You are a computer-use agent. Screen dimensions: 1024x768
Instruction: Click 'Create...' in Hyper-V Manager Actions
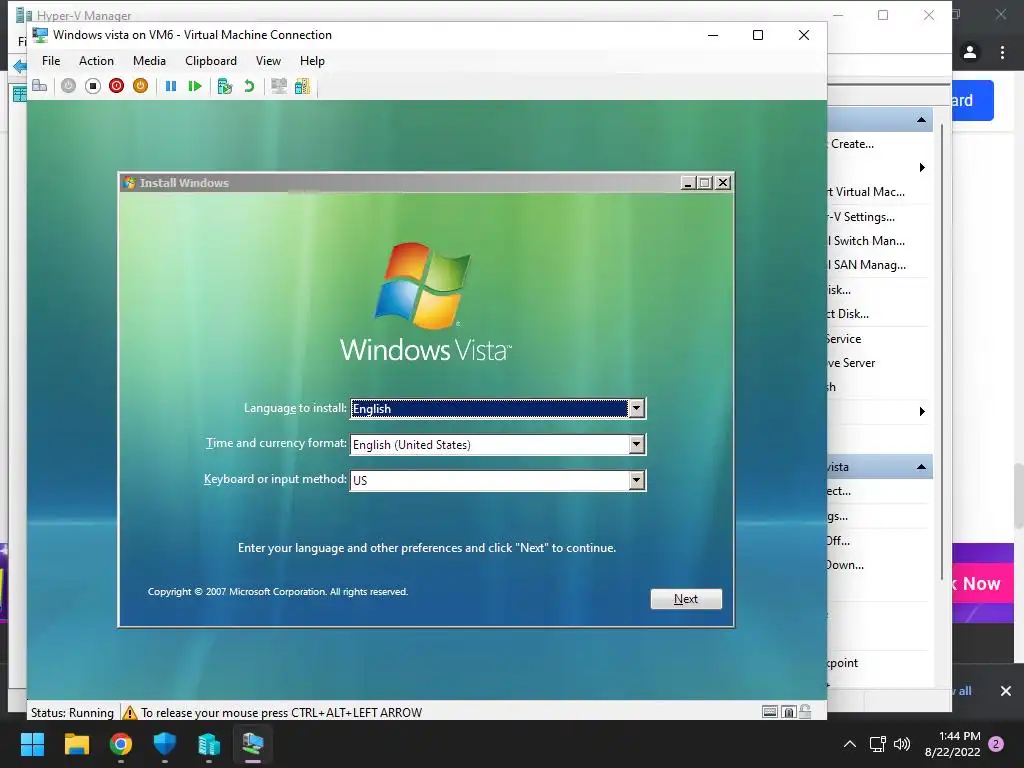852,144
